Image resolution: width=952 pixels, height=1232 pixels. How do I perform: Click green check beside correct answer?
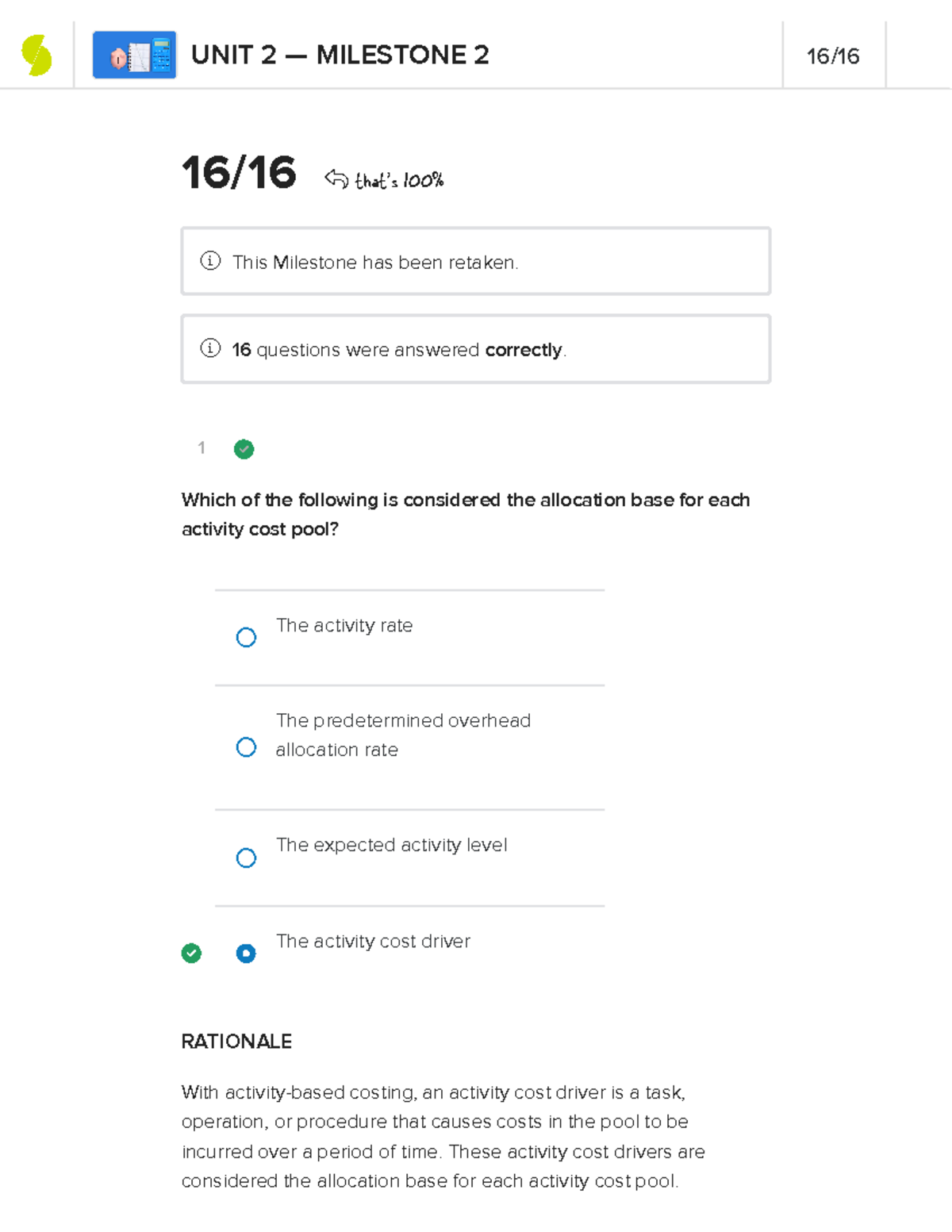click(191, 953)
